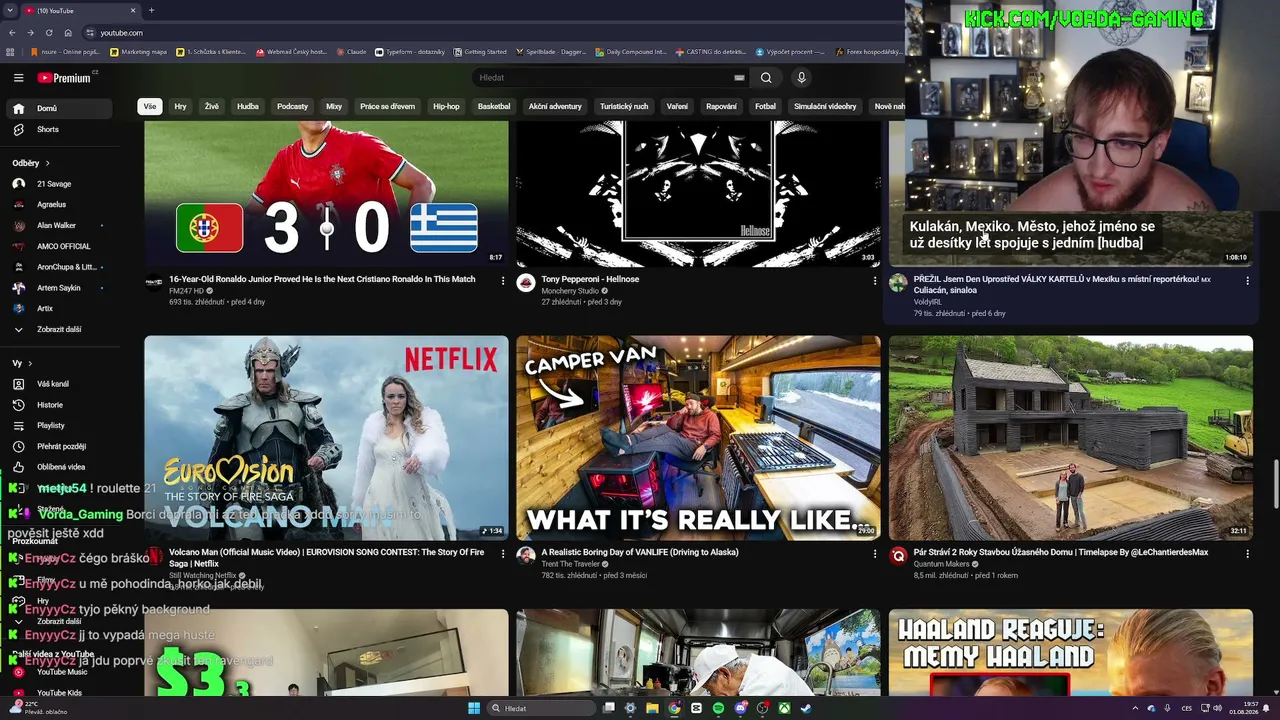Open the Tony Pepperoni - Hellnose title
This screenshot has height=720, width=1280.
coord(590,279)
